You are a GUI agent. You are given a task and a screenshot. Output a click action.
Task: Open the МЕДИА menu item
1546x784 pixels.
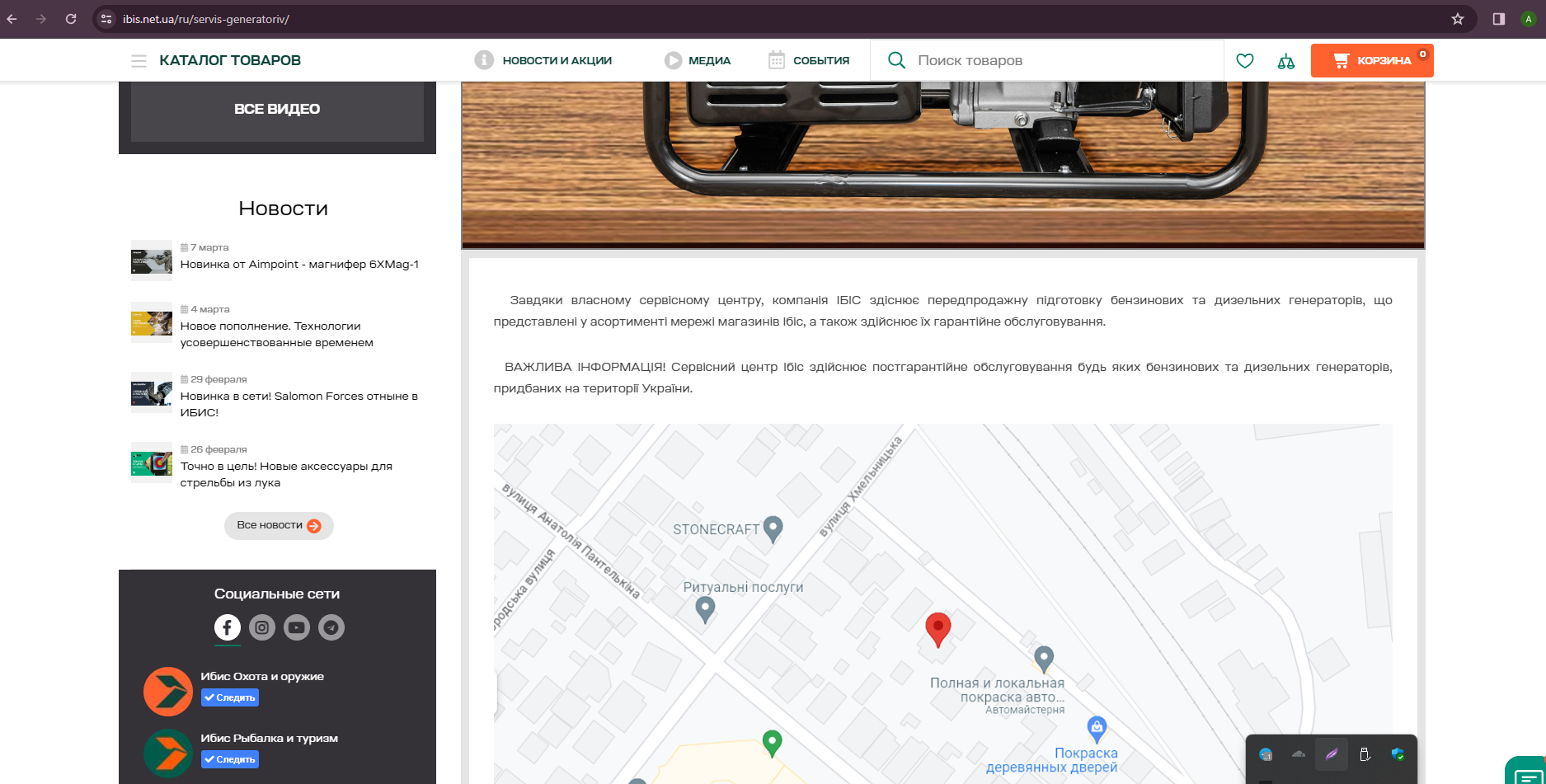pos(698,60)
